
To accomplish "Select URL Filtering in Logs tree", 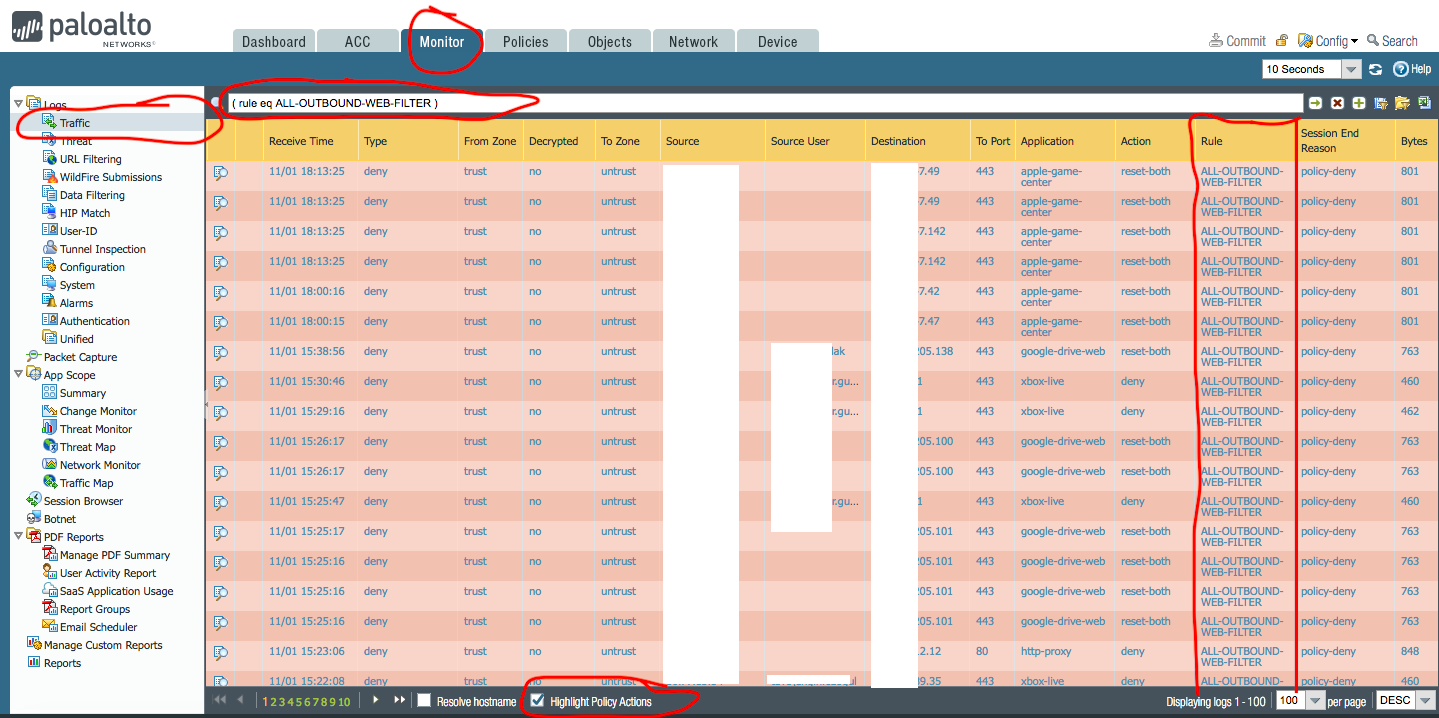I will [x=90, y=159].
